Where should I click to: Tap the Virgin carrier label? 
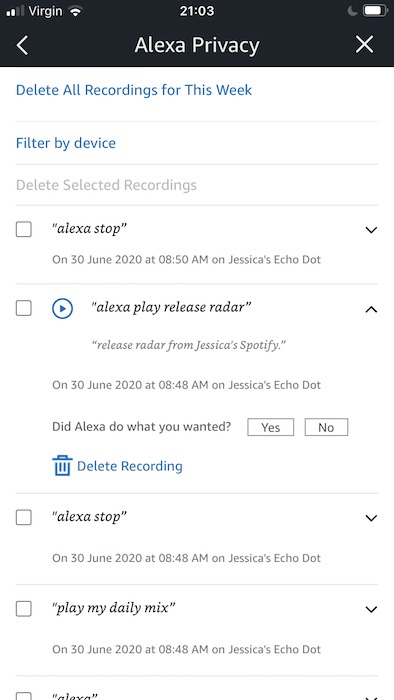coord(45,11)
